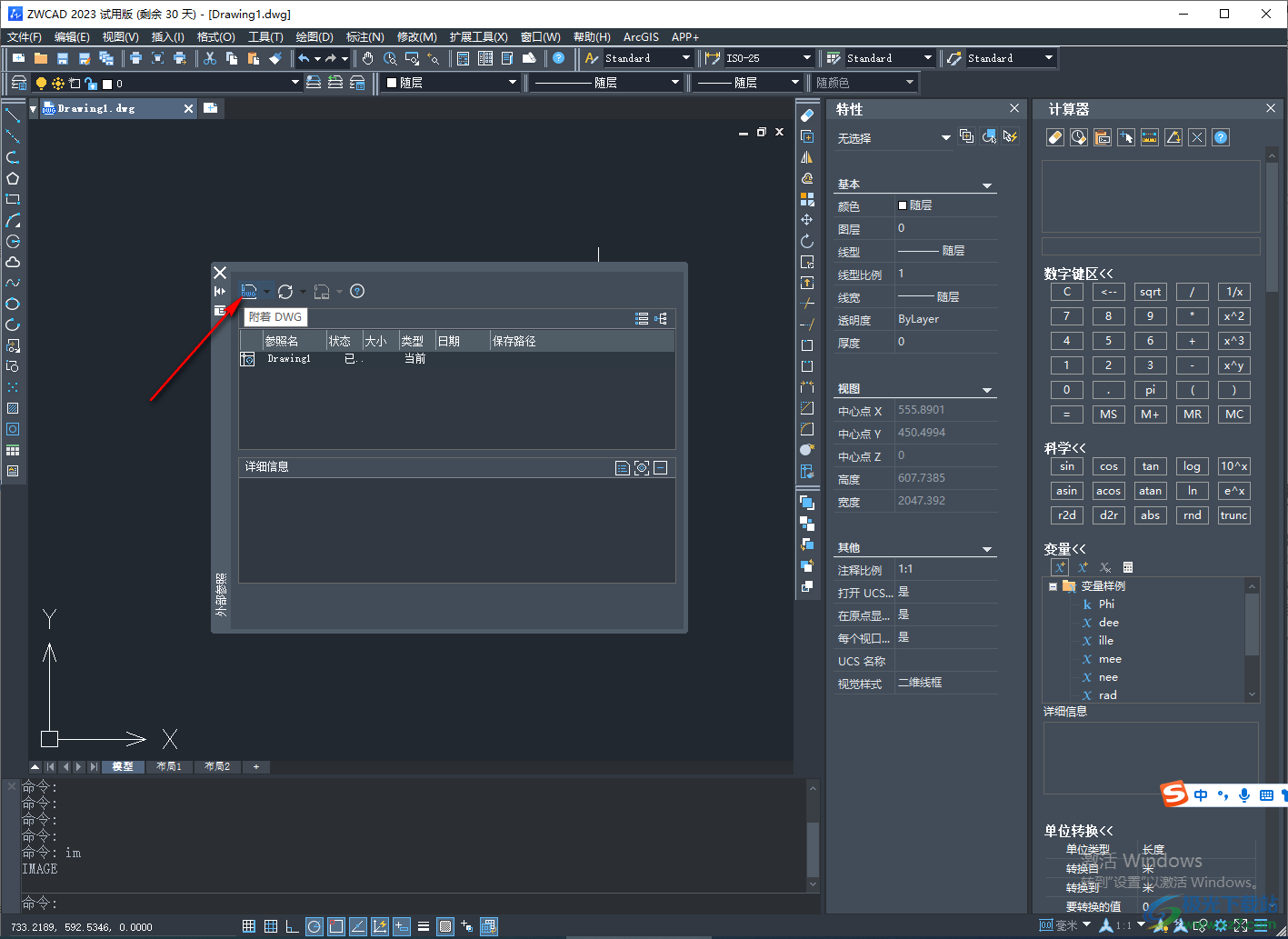Switch to the 布局1 layout tab
The height and width of the screenshot is (939, 1288).
pos(169,766)
